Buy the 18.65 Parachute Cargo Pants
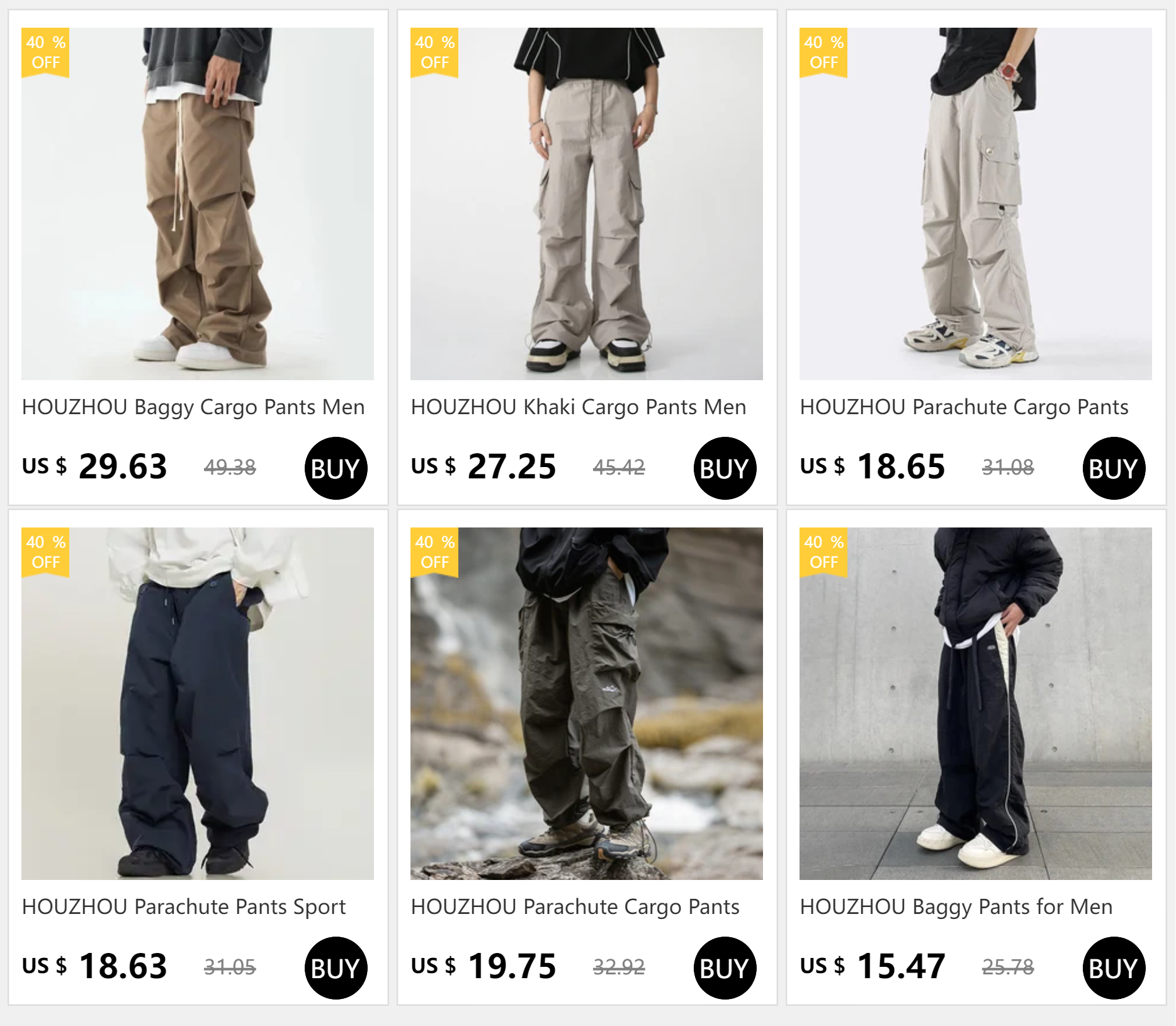Screen dimensions: 1176x1026 (1114, 468)
